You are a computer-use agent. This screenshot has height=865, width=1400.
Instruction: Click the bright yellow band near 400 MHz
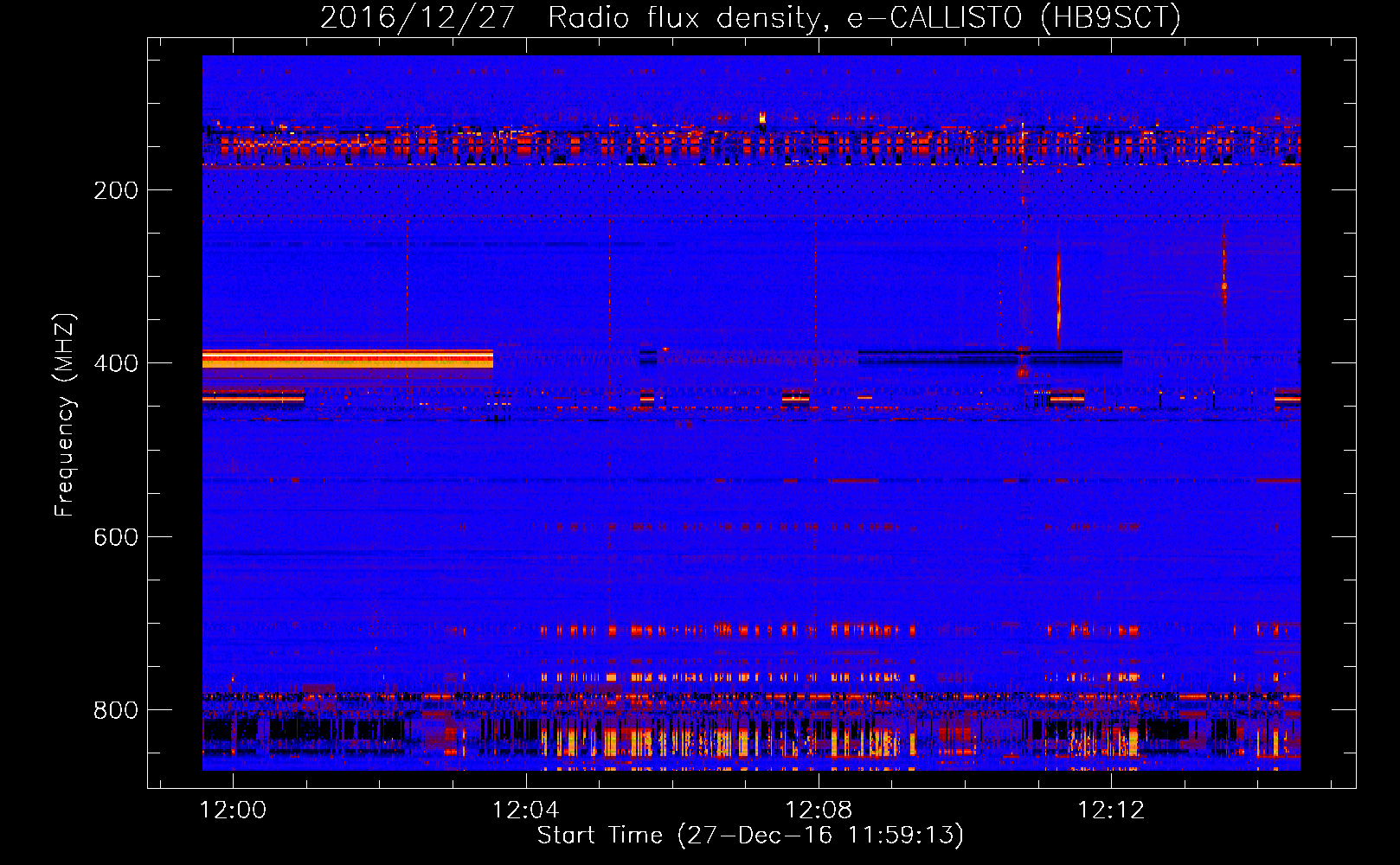[348, 359]
